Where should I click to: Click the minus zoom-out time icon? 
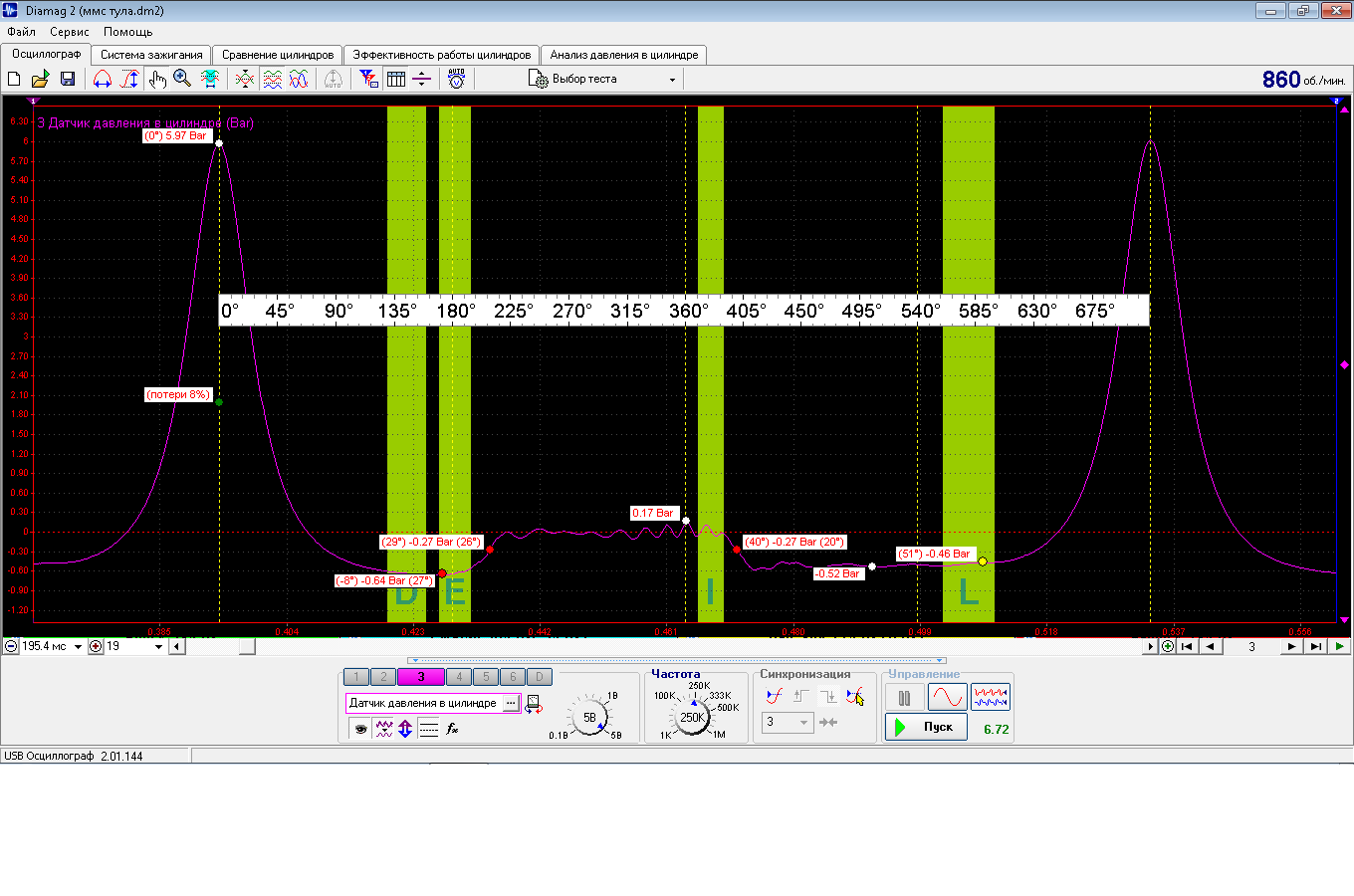(11, 646)
